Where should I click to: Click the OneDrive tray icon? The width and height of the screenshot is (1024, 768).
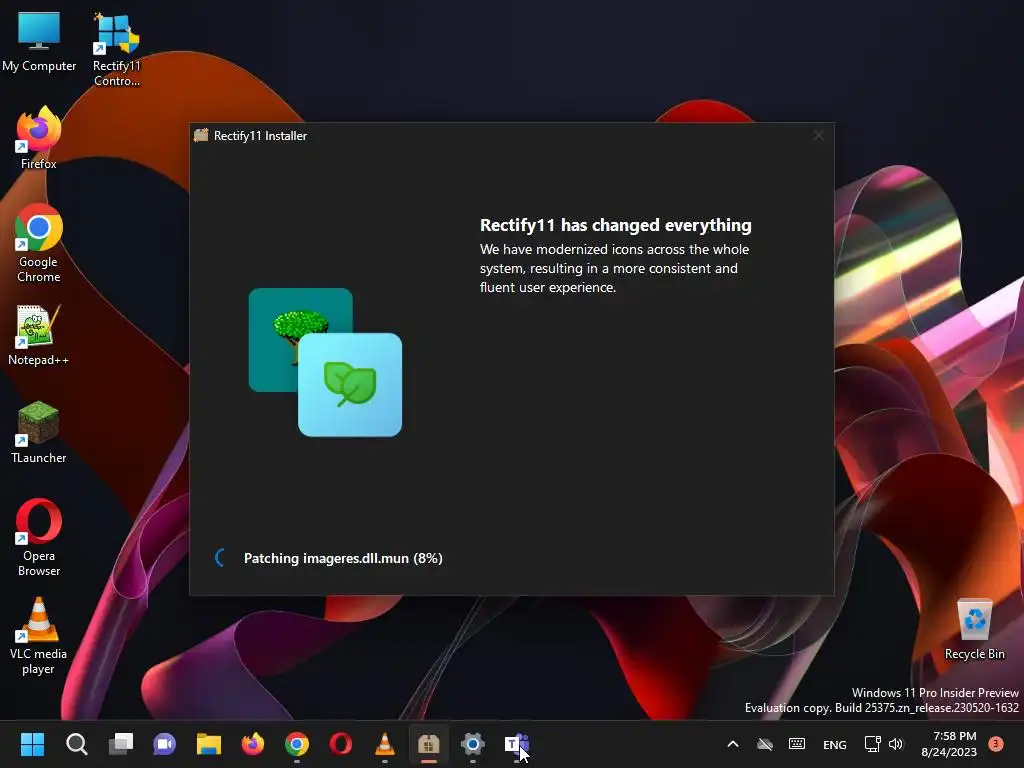pos(765,744)
